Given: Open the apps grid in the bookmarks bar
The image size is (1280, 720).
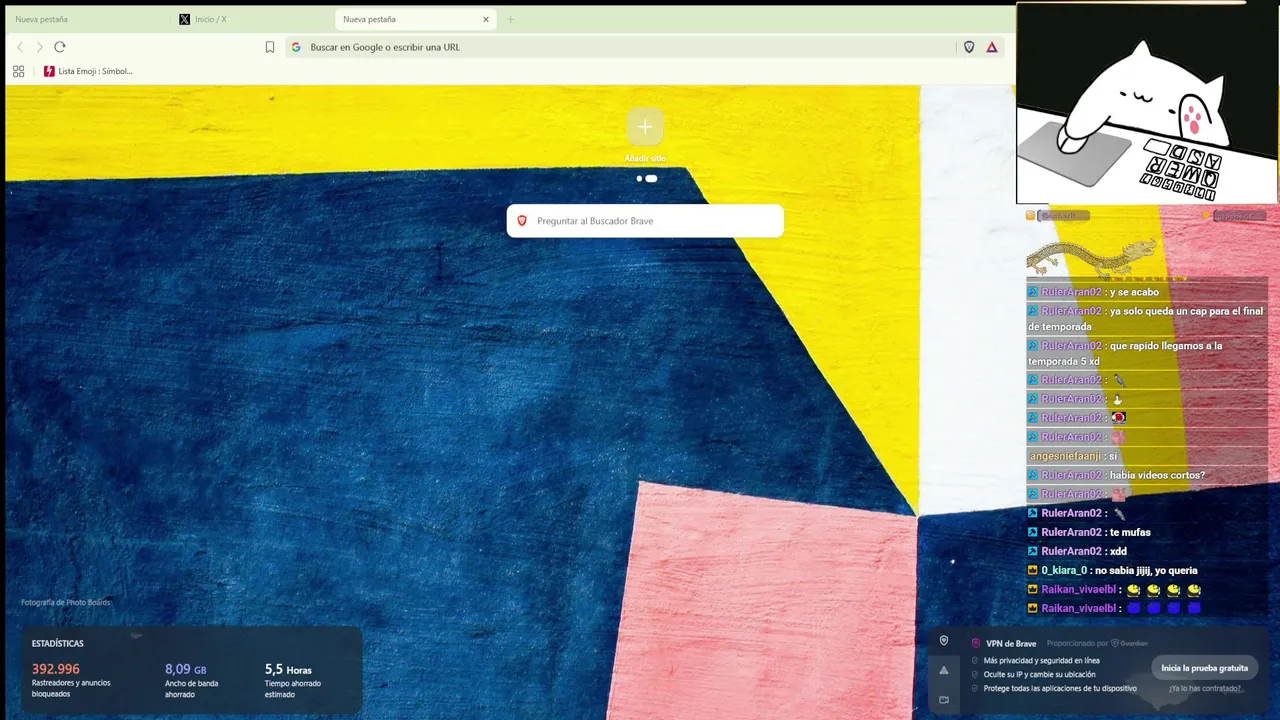Looking at the screenshot, I should tap(18, 71).
